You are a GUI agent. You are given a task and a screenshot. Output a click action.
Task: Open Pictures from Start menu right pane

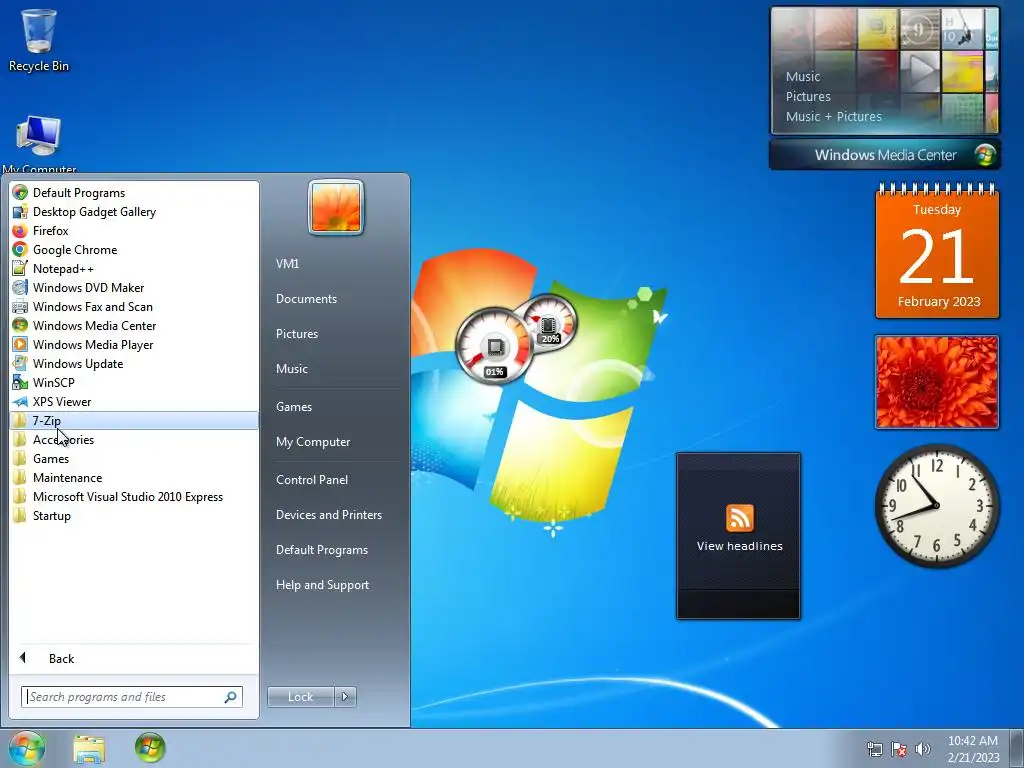tap(296, 334)
